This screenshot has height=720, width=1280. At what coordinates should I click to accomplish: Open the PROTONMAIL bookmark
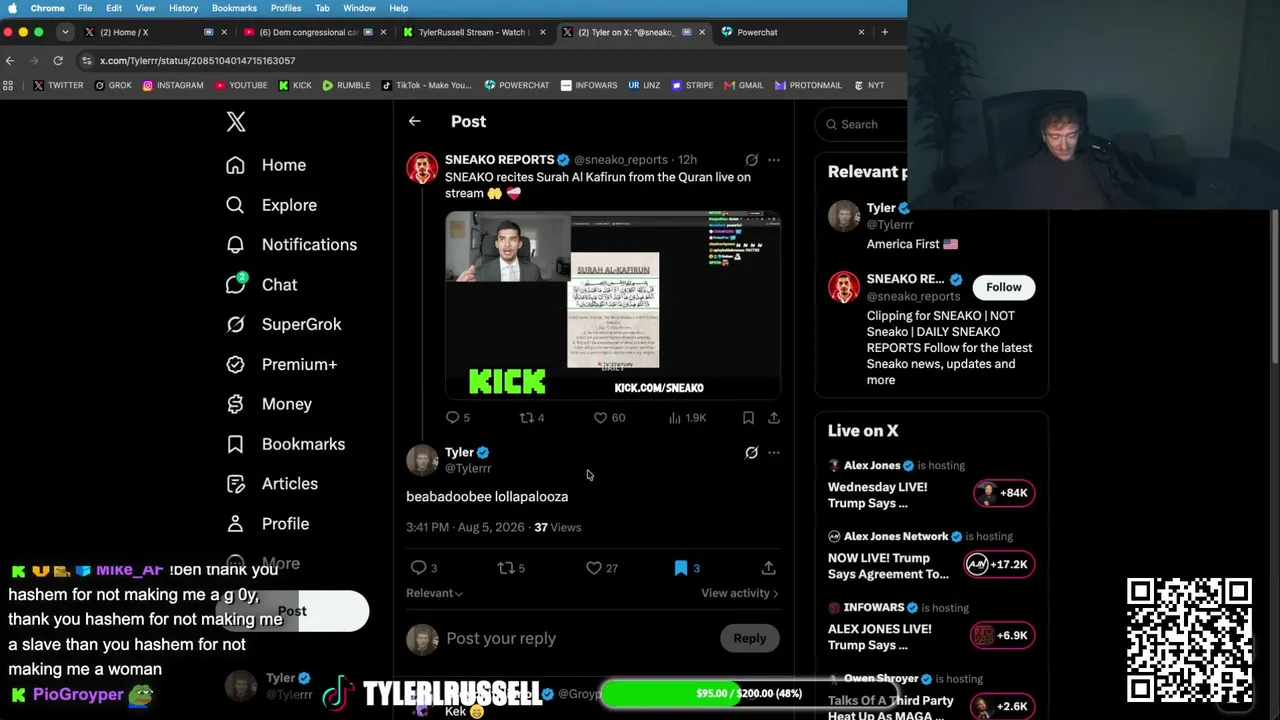(x=808, y=86)
